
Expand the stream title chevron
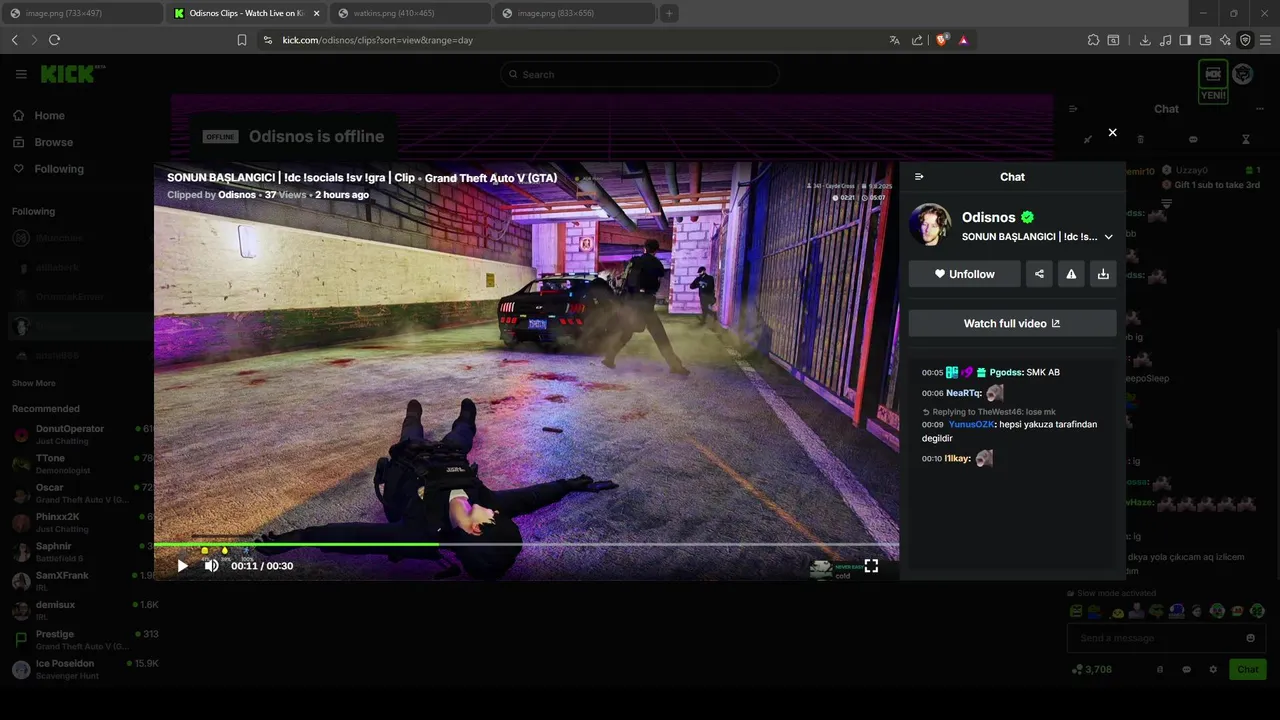tap(1108, 237)
